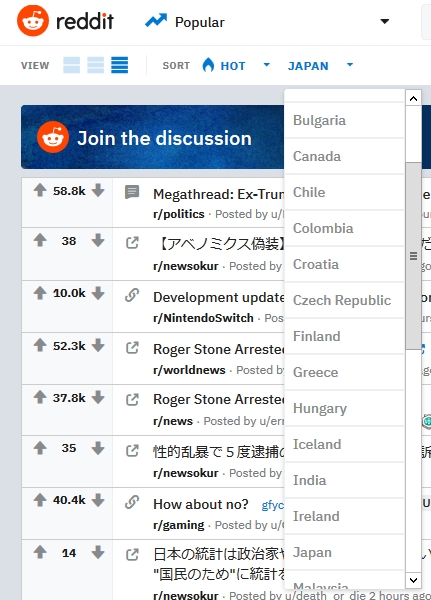Downvote the 40.4k How about no post
431x600 pixels.
pos(98,500)
